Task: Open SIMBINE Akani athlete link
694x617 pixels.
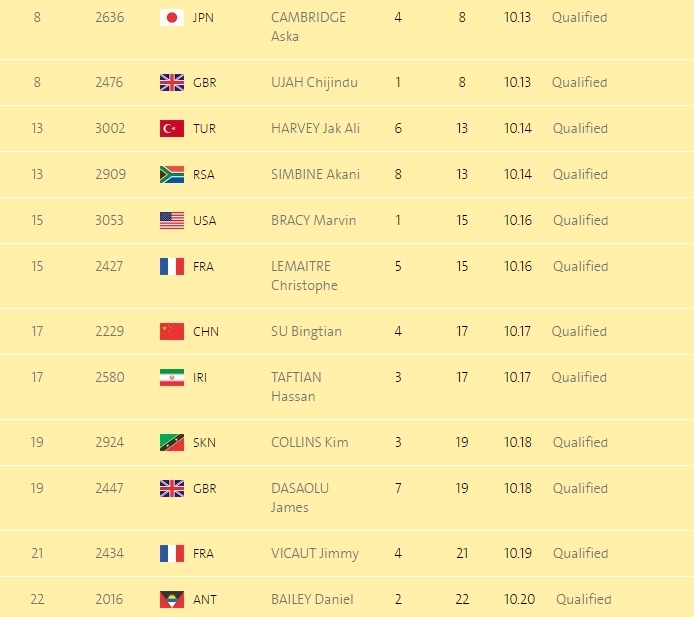Action: coord(315,174)
